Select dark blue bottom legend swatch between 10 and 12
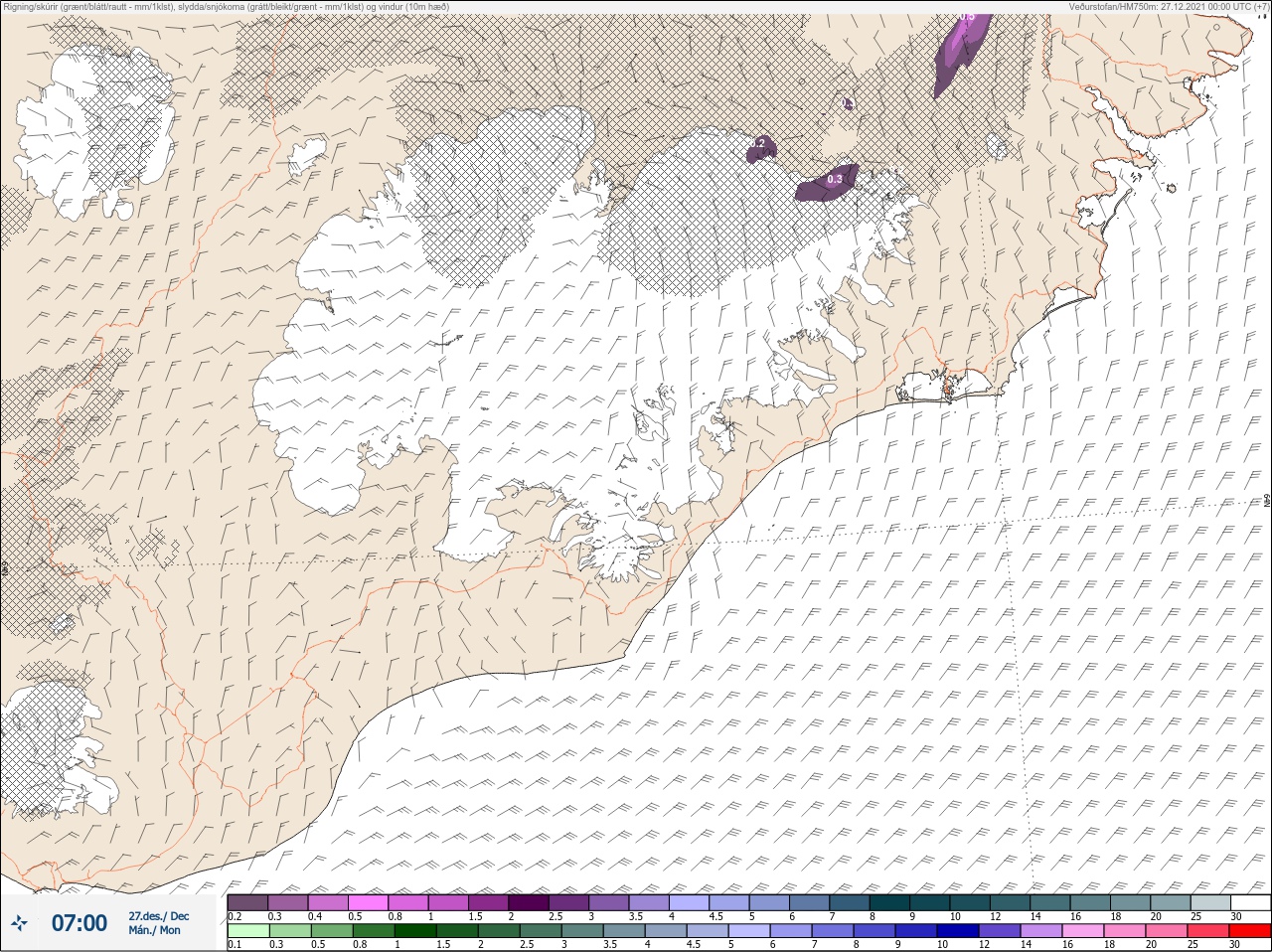This screenshot has width=1272, height=952. 957,931
